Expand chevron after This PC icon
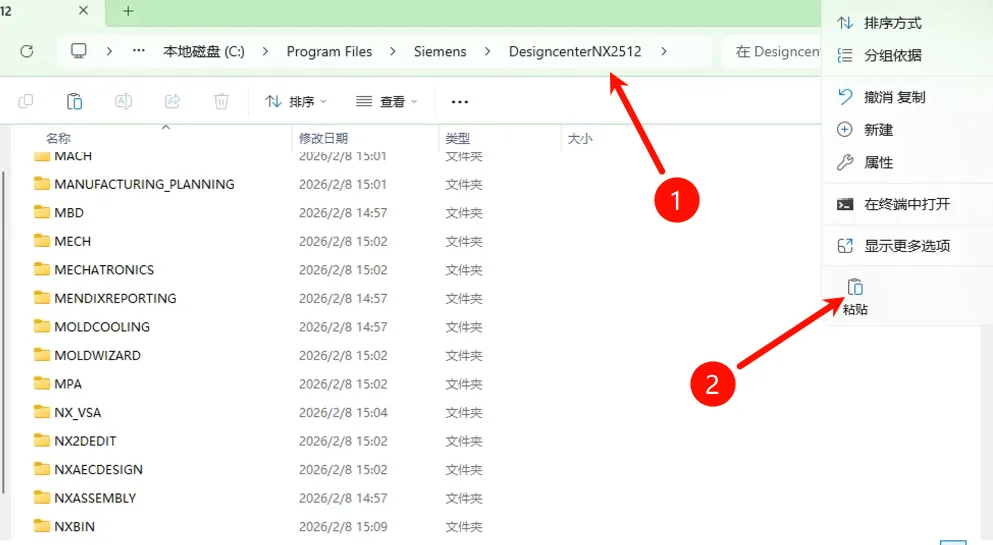 pos(110,51)
